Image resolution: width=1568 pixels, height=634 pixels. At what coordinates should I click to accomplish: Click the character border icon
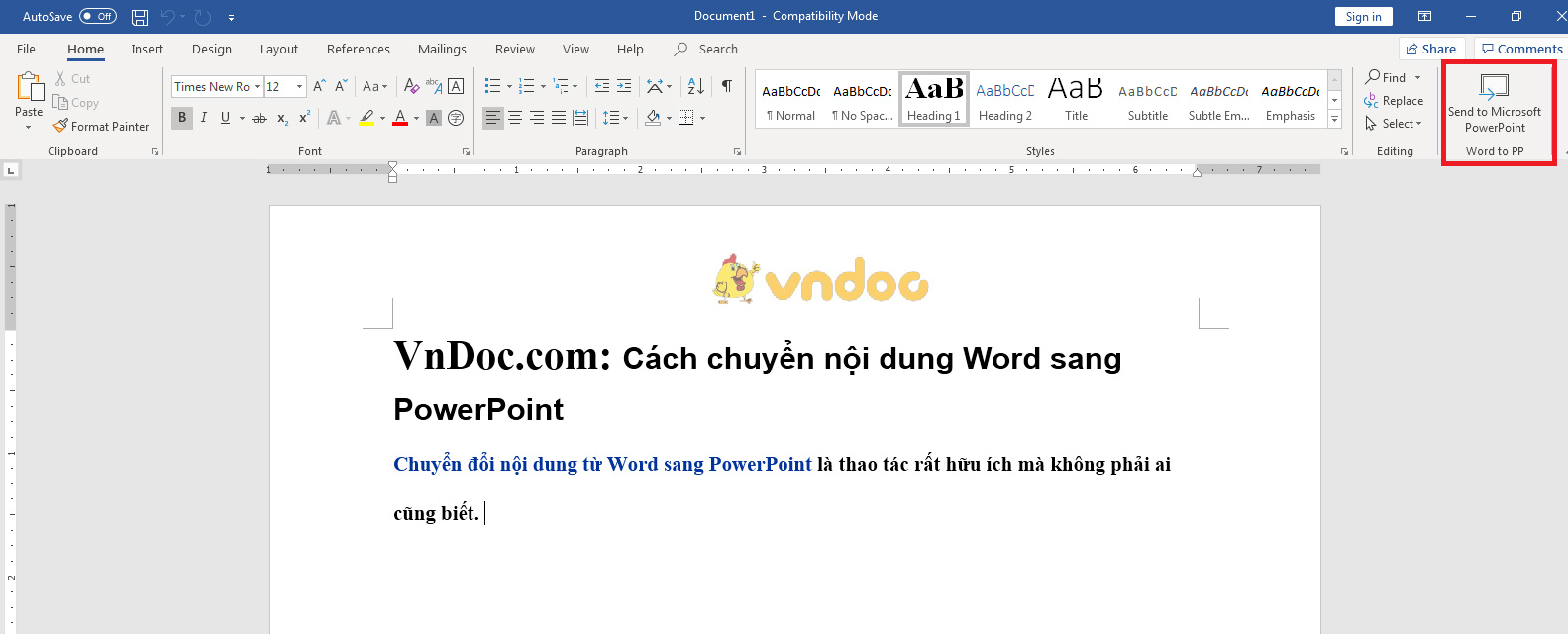pyautogui.click(x=456, y=86)
